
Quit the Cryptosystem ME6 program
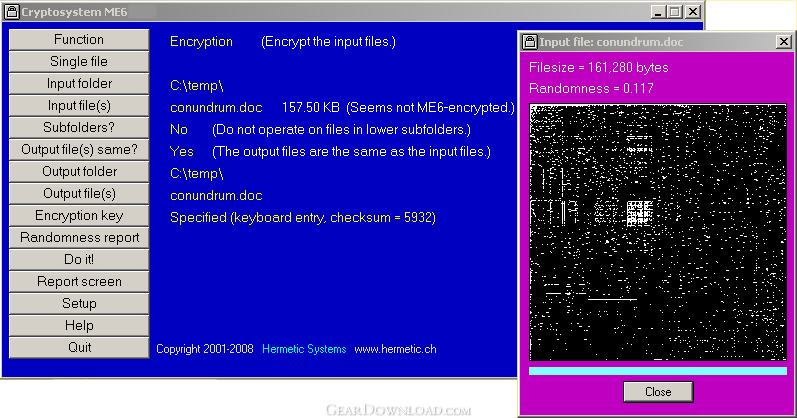[79, 347]
